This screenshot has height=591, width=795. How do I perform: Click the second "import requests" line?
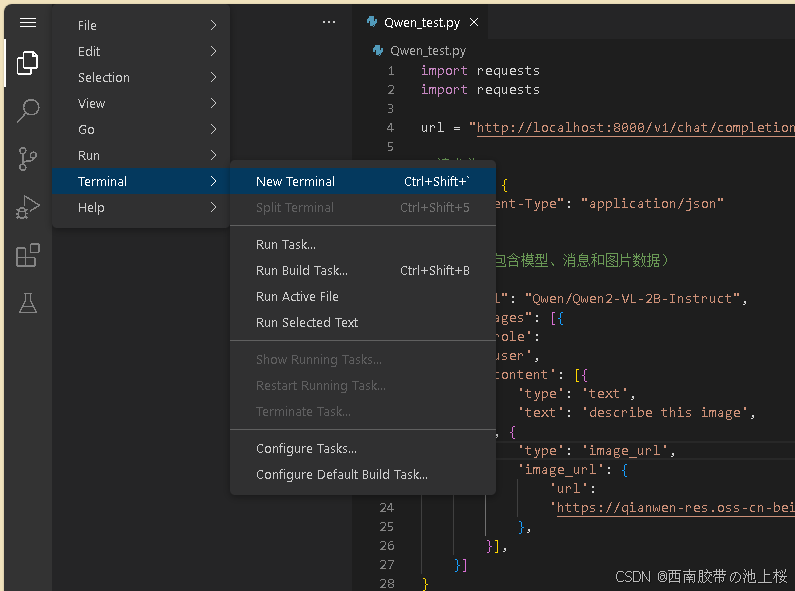[480, 90]
